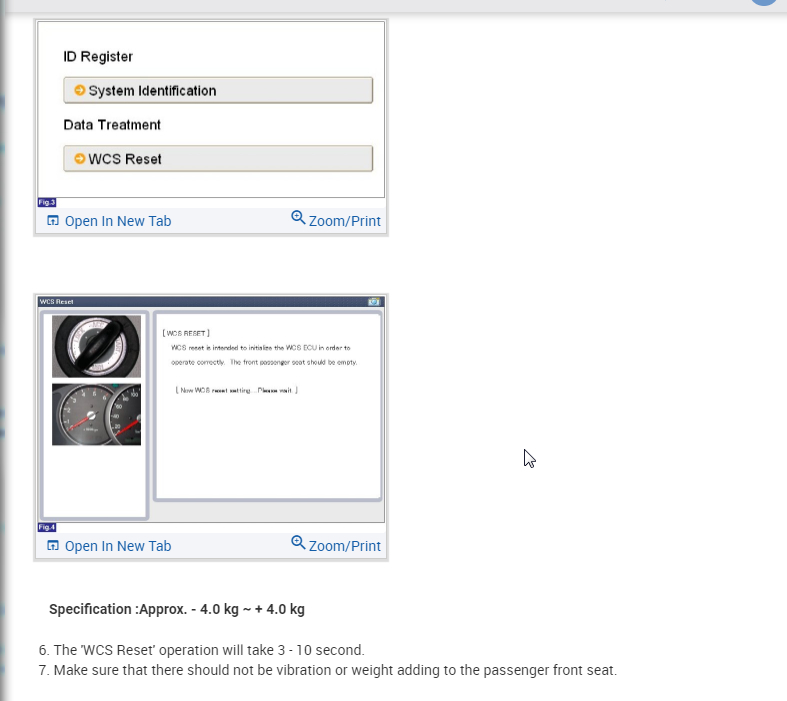The image size is (787, 701).
Task: Click the 'ID Register' heading text
Action: point(98,57)
